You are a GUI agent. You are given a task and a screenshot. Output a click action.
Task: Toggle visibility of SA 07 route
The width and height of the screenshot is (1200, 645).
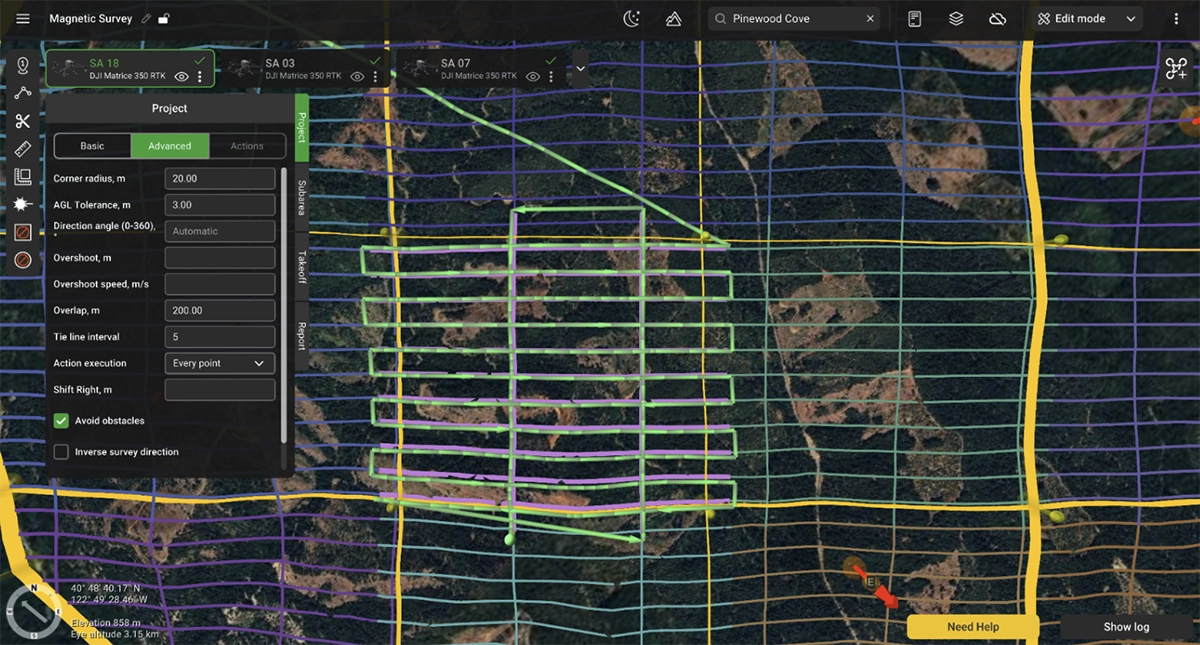(x=534, y=76)
